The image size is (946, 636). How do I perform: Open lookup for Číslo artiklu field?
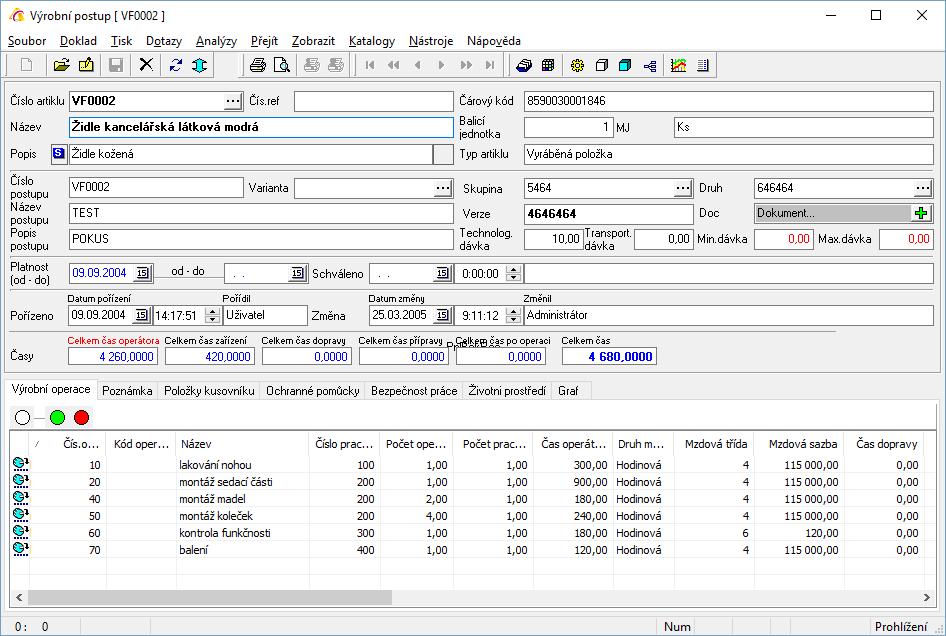(233, 101)
